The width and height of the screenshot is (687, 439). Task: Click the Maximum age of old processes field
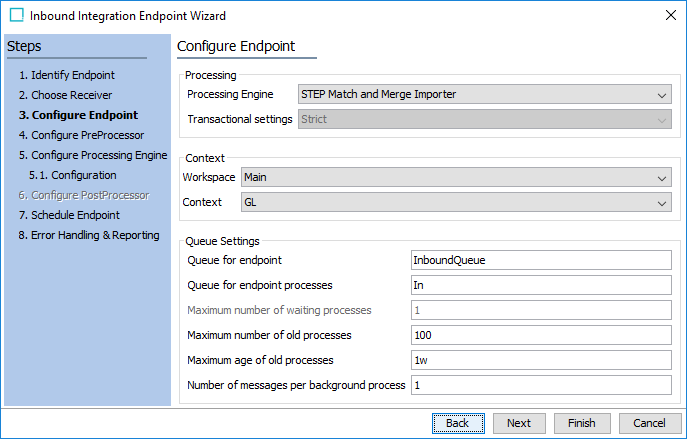541,360
